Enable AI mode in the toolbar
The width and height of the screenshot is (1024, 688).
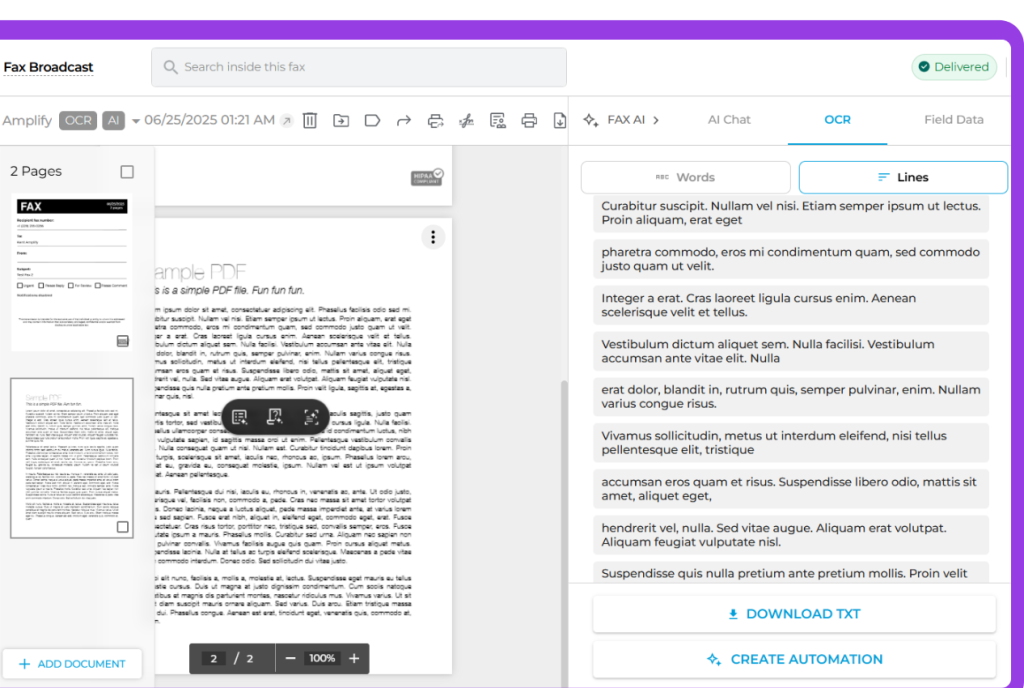pyautogui.click(x=113, y=120)
